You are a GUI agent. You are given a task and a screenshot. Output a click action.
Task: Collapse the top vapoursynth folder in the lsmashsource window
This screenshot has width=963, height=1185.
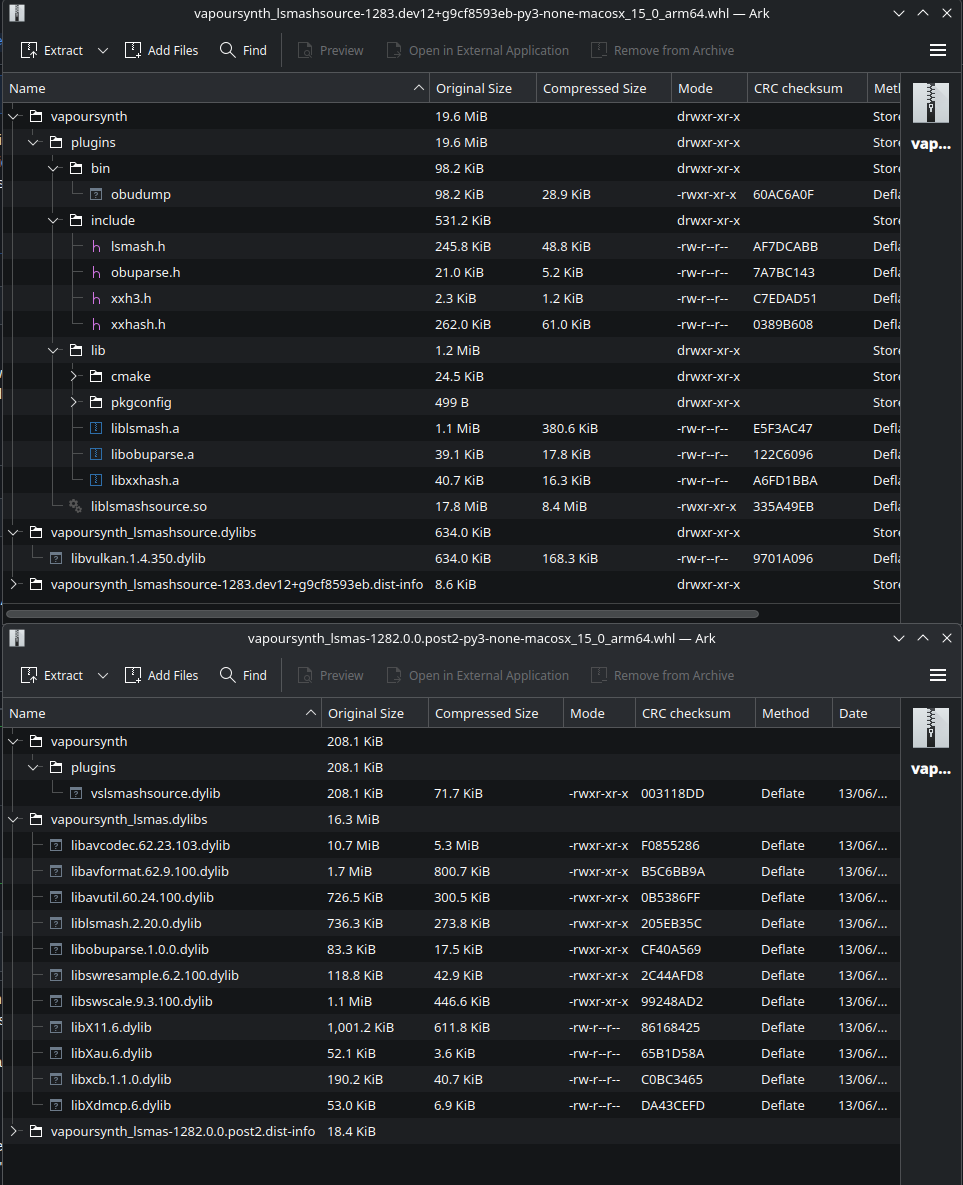pos(14,116)
